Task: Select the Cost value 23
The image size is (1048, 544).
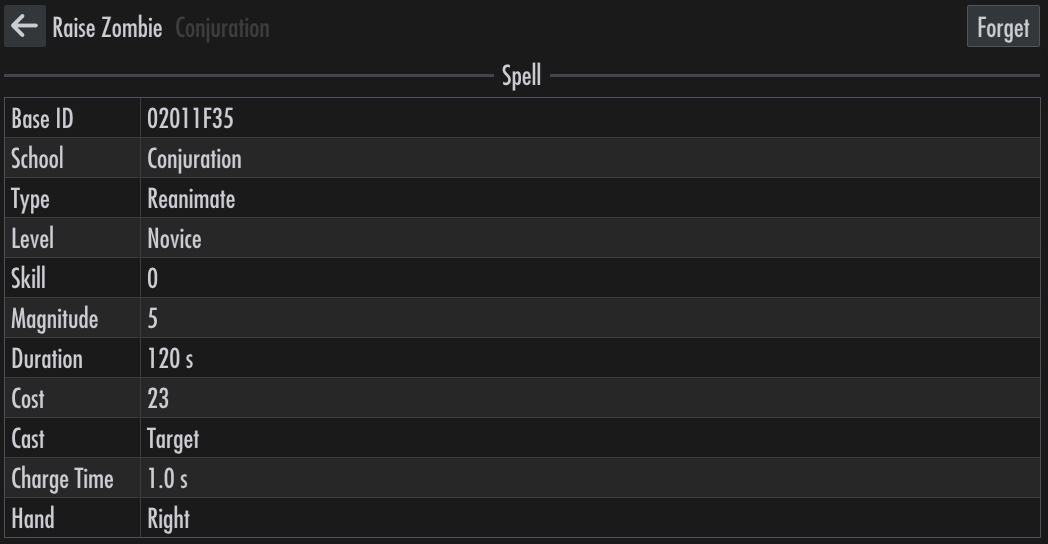Action: point(158,399)
